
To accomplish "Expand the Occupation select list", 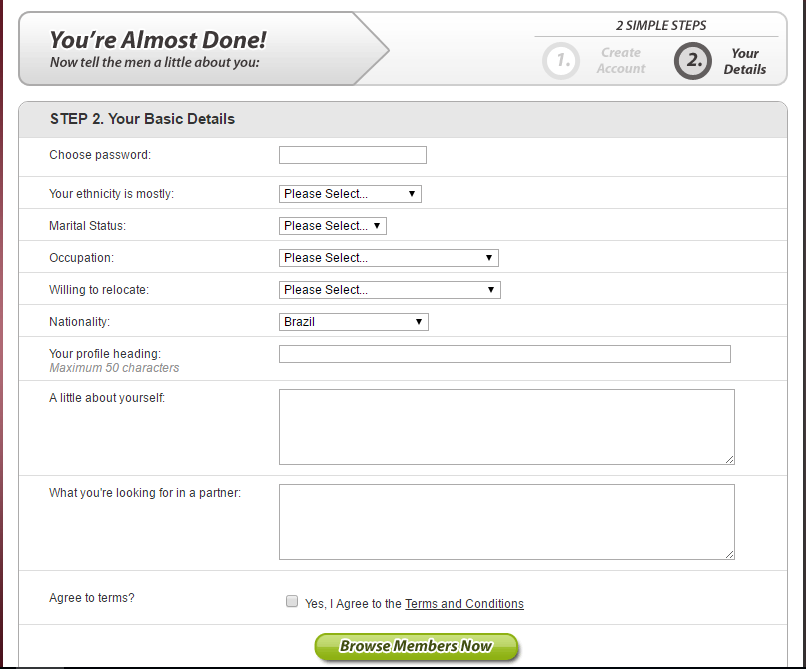I will pyautogui.click(x=389, y=258).
